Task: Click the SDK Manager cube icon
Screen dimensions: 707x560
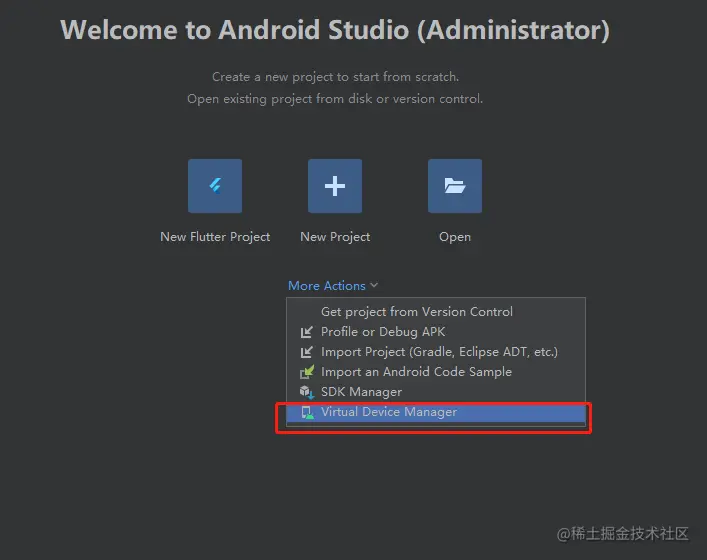Action: tap(307, 392)
